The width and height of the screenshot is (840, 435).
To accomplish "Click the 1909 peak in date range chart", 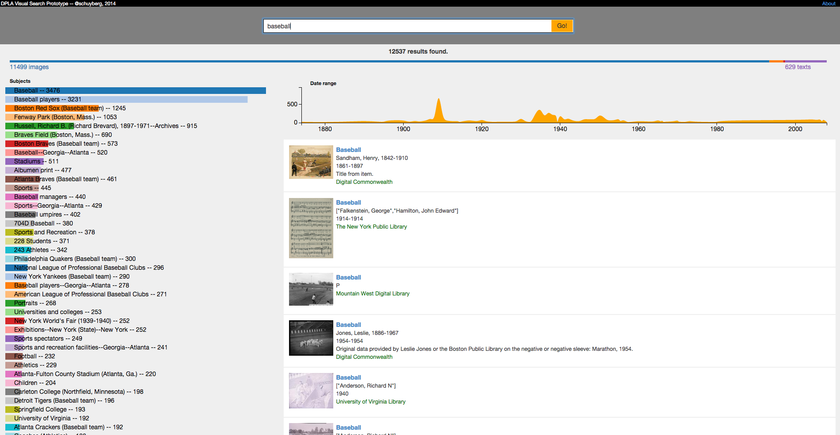I will pos(438,110).
